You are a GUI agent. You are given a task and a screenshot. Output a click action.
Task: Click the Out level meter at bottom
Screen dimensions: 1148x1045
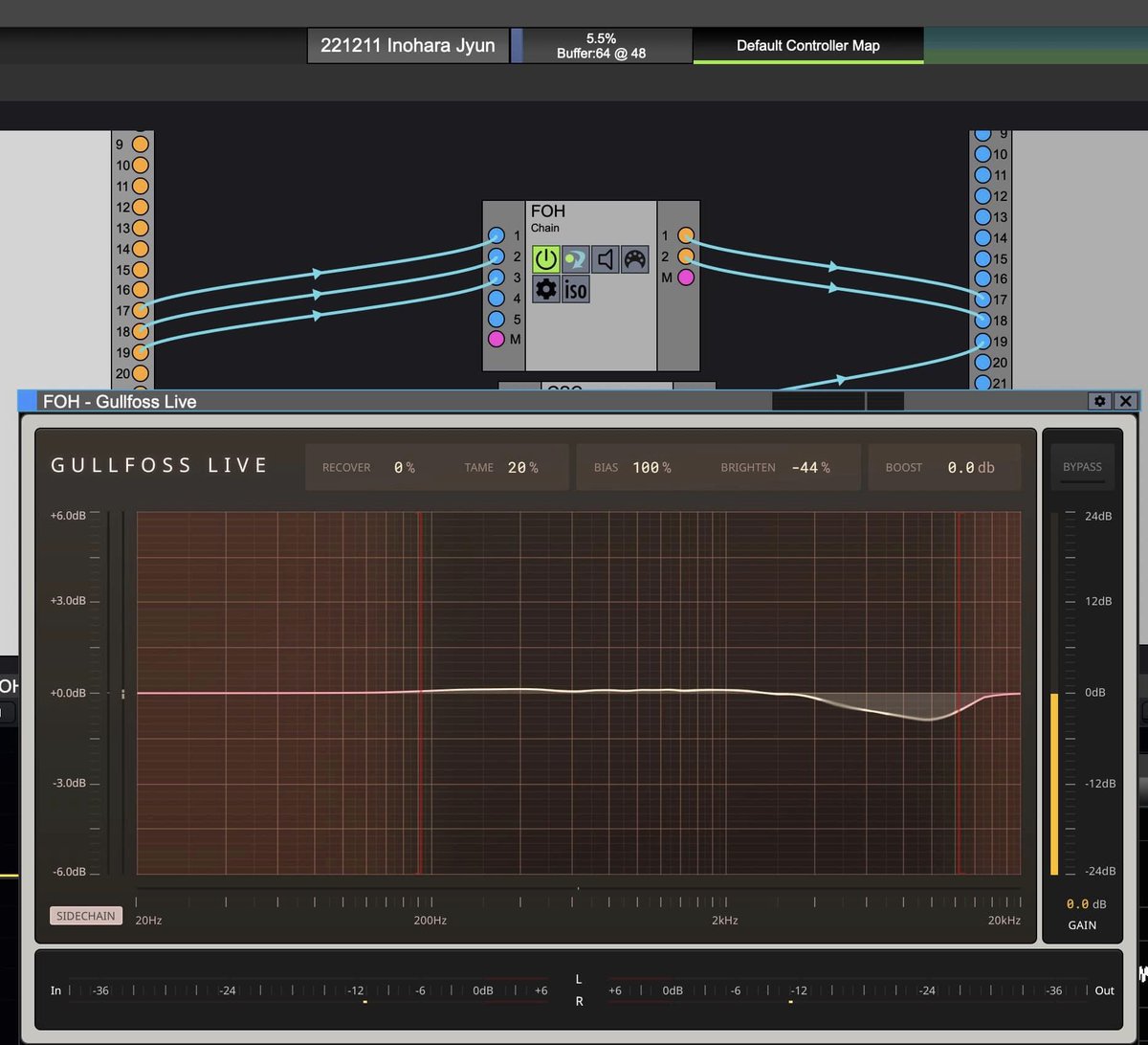(861, 990)
